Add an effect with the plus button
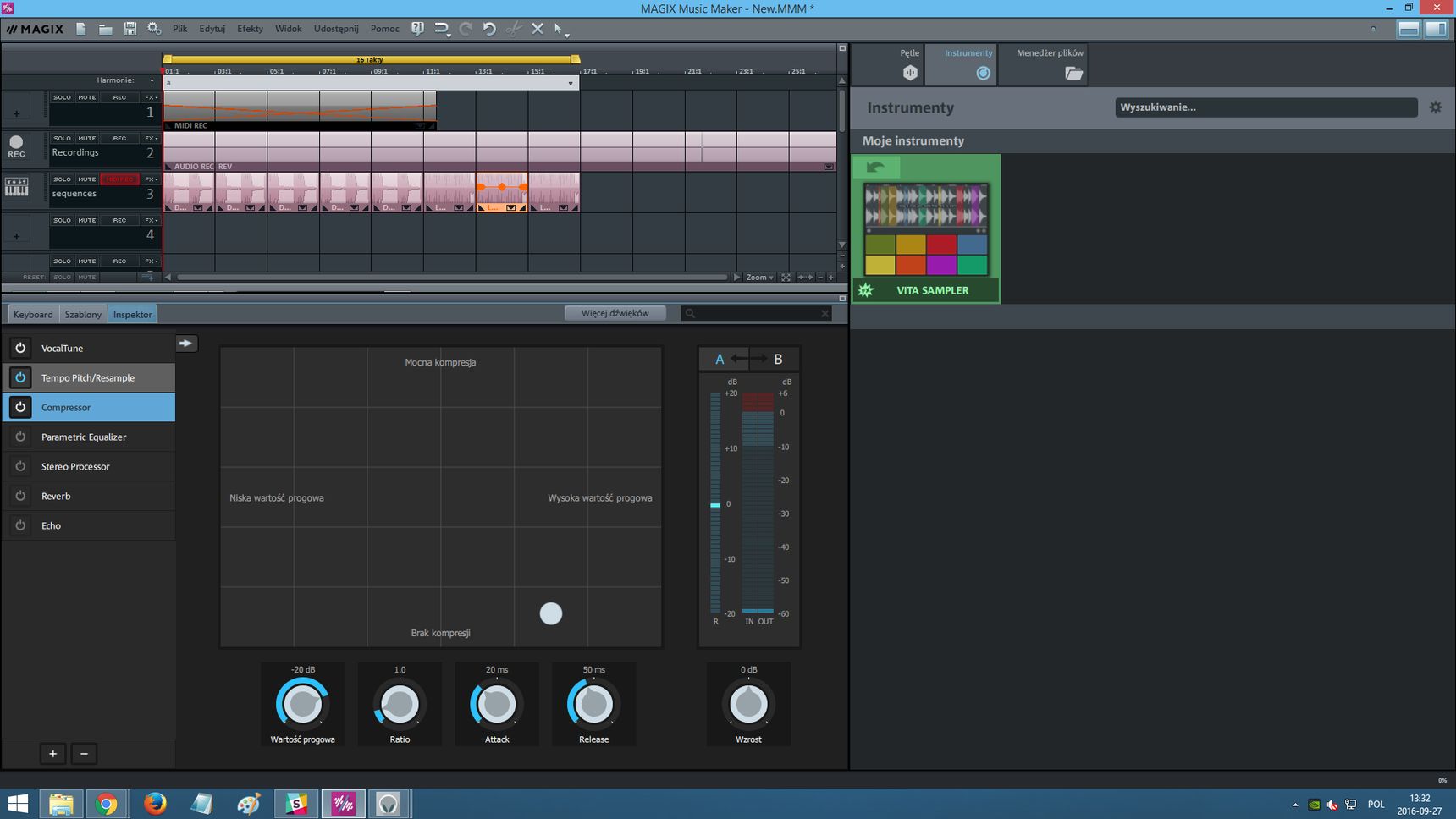Viewport: 1456px width, 819px height. (52, 753)
